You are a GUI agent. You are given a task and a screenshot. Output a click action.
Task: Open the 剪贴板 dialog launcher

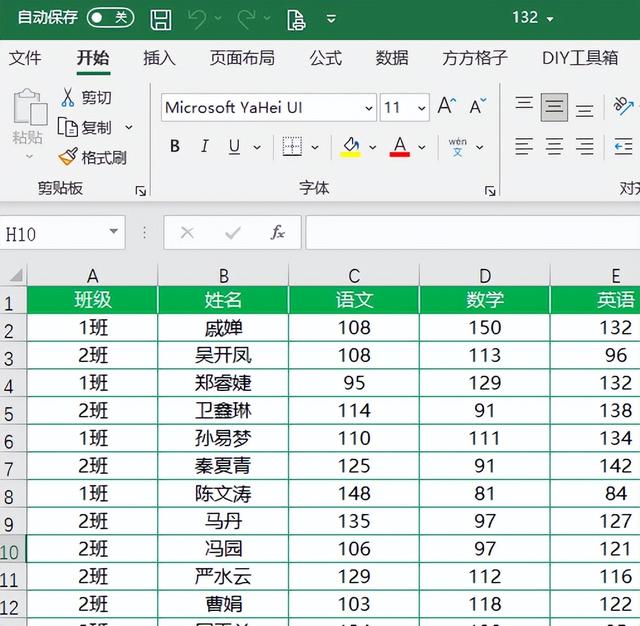click(x=141, y=191)
